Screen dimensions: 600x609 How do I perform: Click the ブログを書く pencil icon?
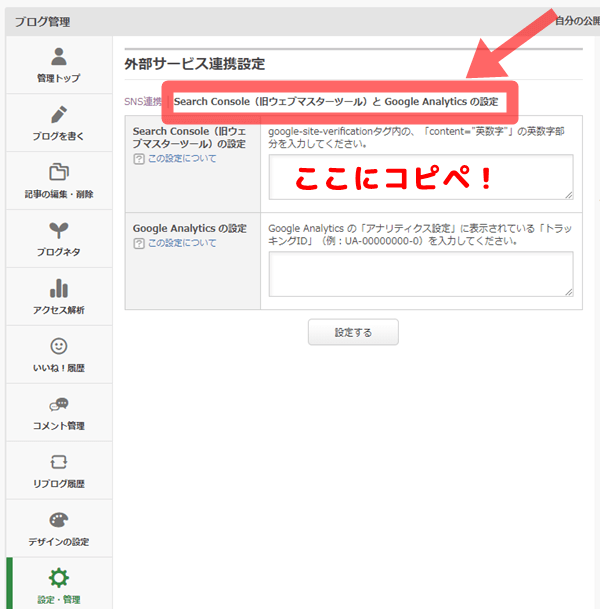click(59, 114)
